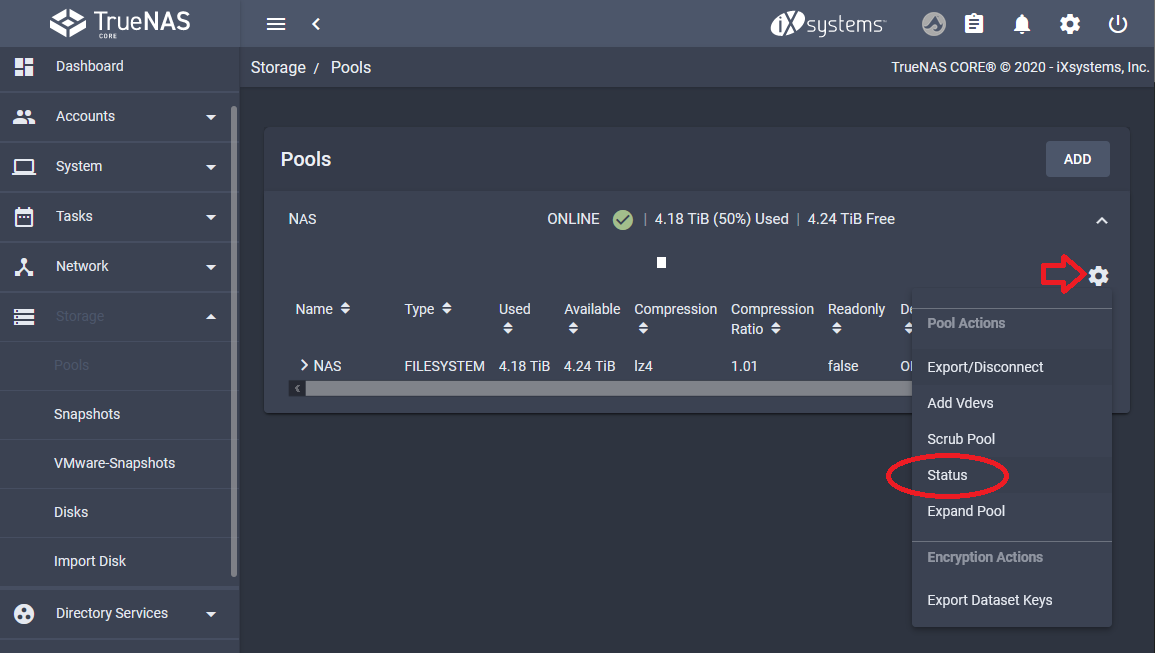Open the TrueCommand status icon
The image size is (1155, 653).
click(933, 24)
